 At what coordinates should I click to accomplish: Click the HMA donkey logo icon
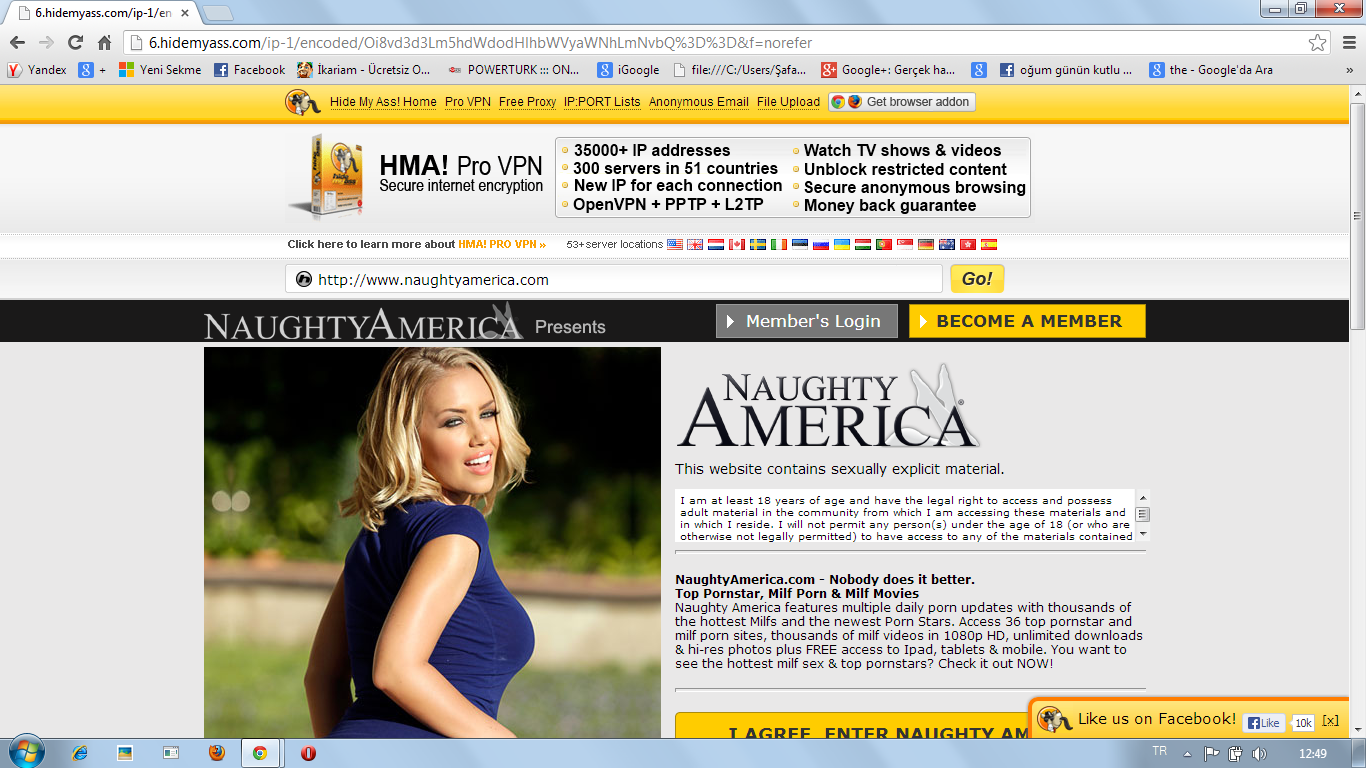pos(303,102)
